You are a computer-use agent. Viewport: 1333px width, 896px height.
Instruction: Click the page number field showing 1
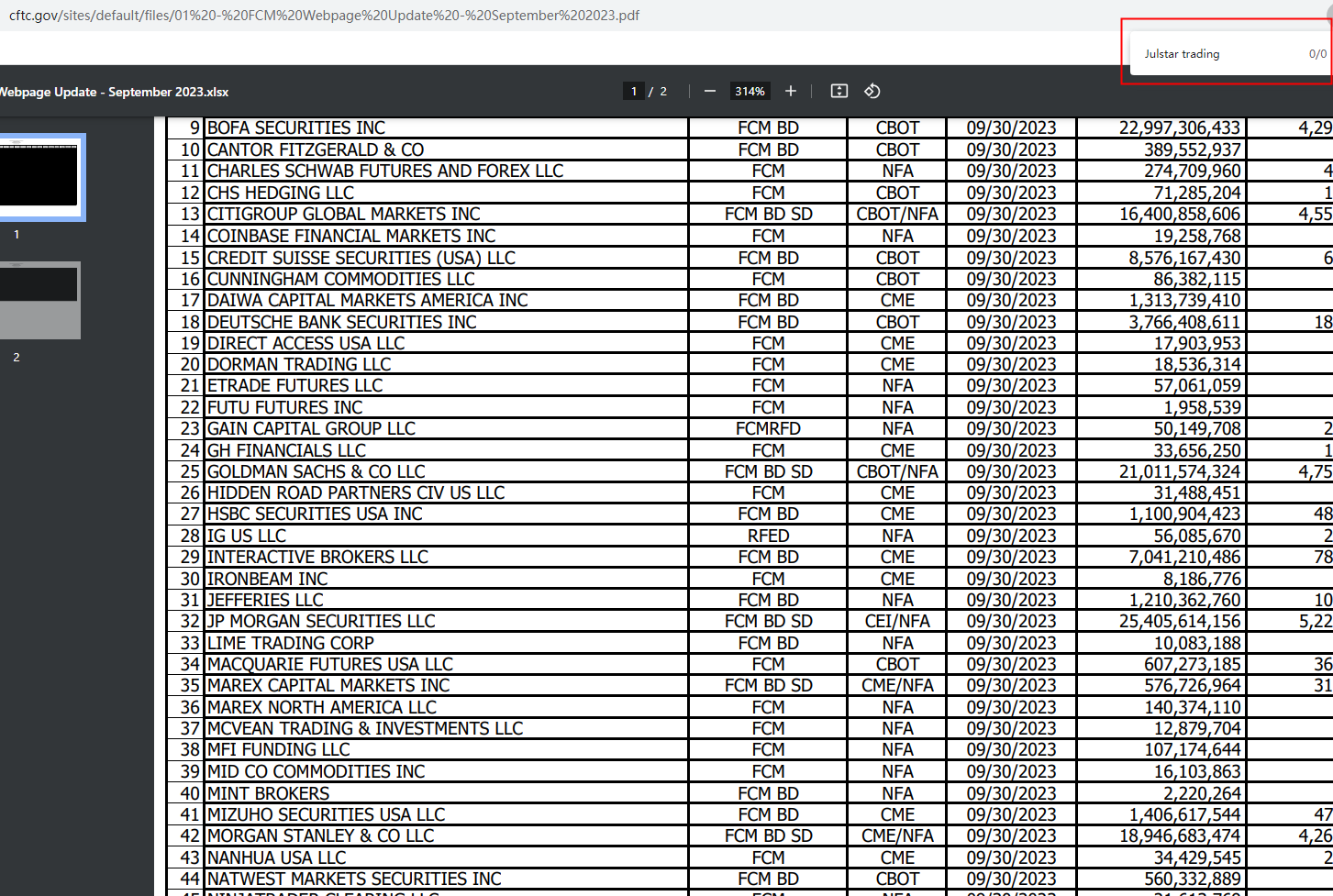click(633, 91)
